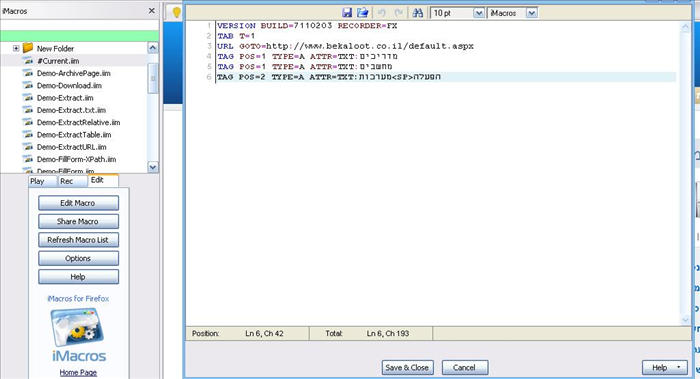
Task: Click editor line 1 VERSION BUILD text
Action: [x=307, y=26]
